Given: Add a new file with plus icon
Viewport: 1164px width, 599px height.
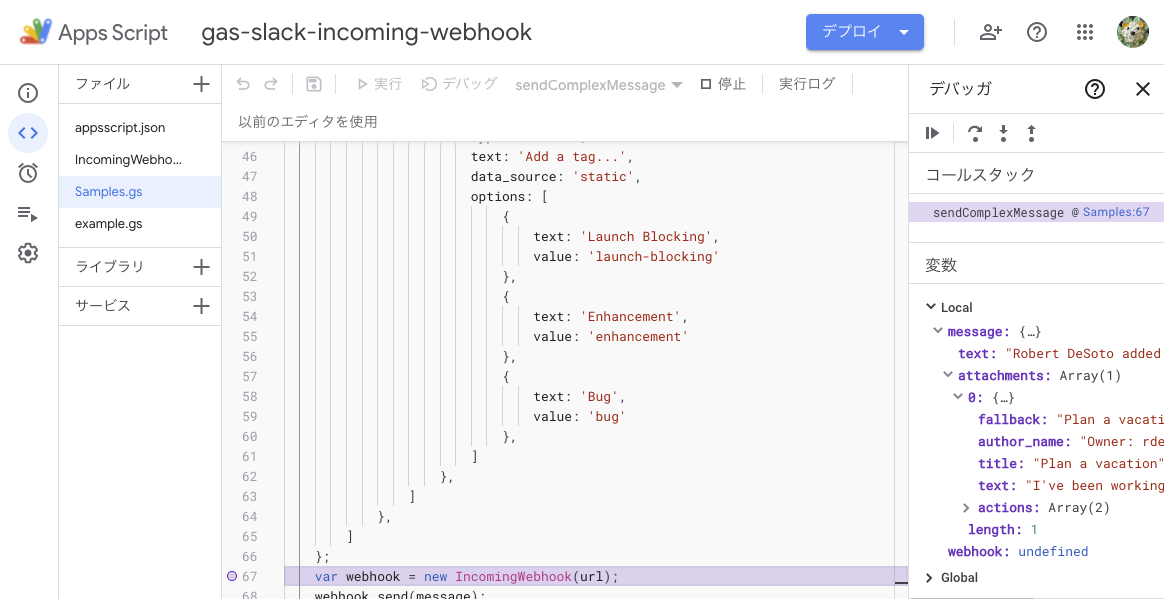Looking at the screenshot, I should (x=201, y=84).
